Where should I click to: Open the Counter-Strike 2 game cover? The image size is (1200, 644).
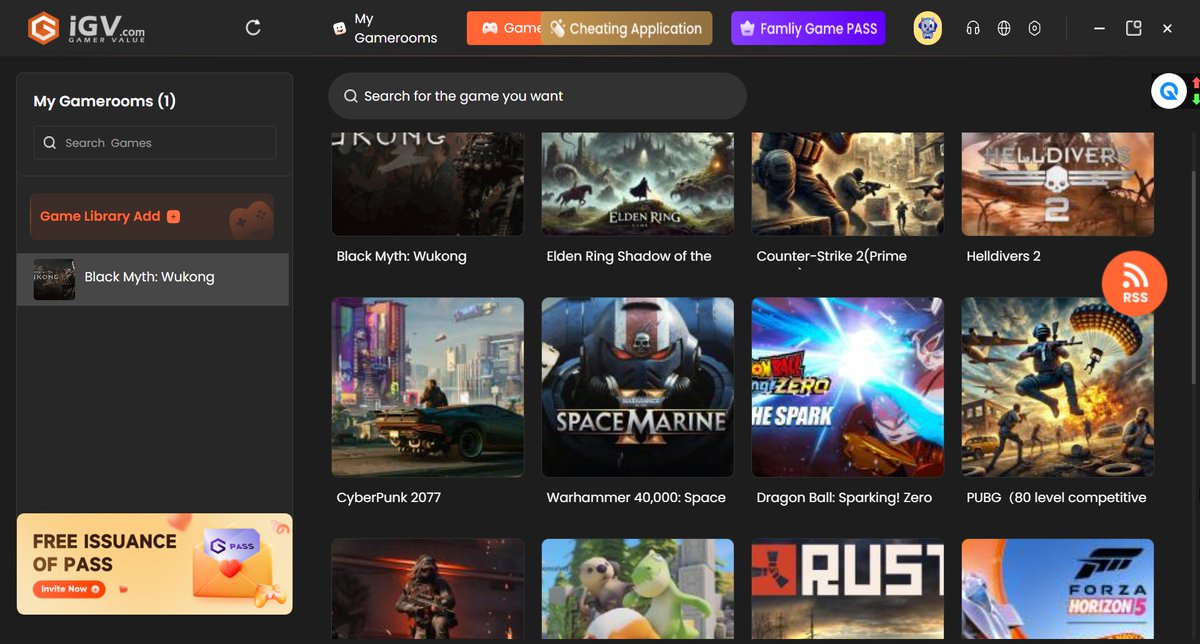[x=847, y=184]
